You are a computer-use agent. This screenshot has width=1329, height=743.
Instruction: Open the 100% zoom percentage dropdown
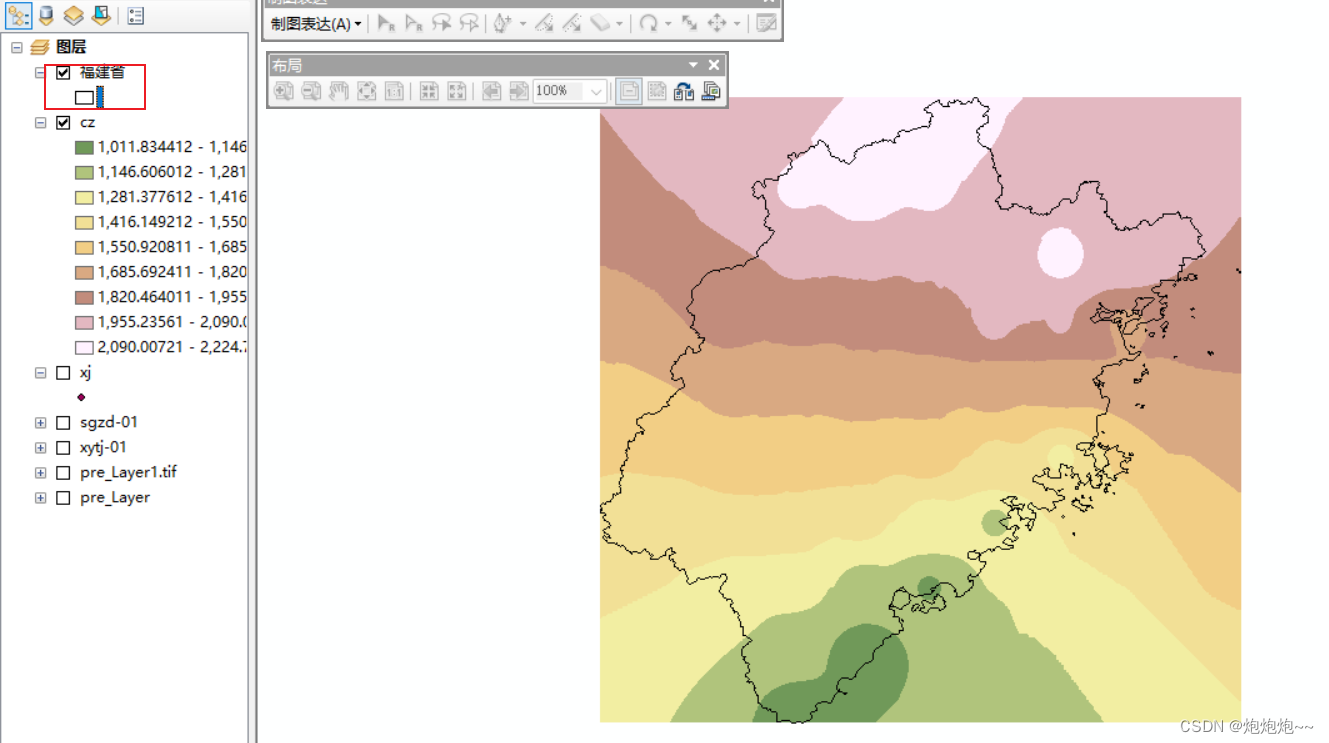pos(597,91)
